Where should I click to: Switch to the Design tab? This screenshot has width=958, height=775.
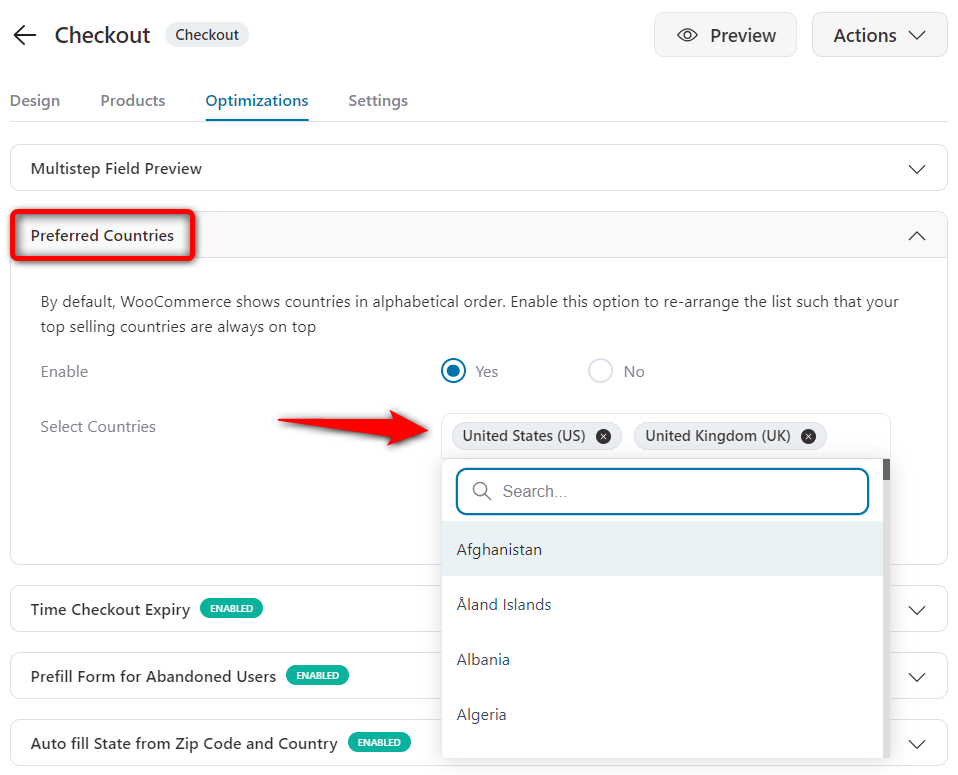(x=34, y=100)
